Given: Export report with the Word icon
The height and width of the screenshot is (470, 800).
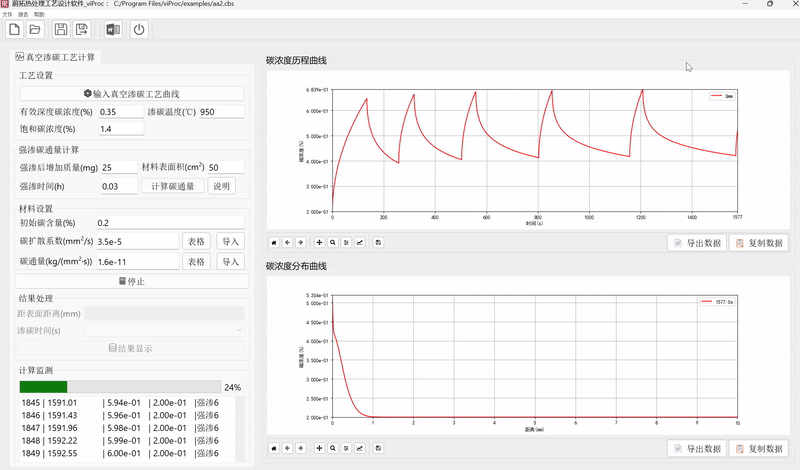Looking at the screenshot, I should tap(113, 30).
